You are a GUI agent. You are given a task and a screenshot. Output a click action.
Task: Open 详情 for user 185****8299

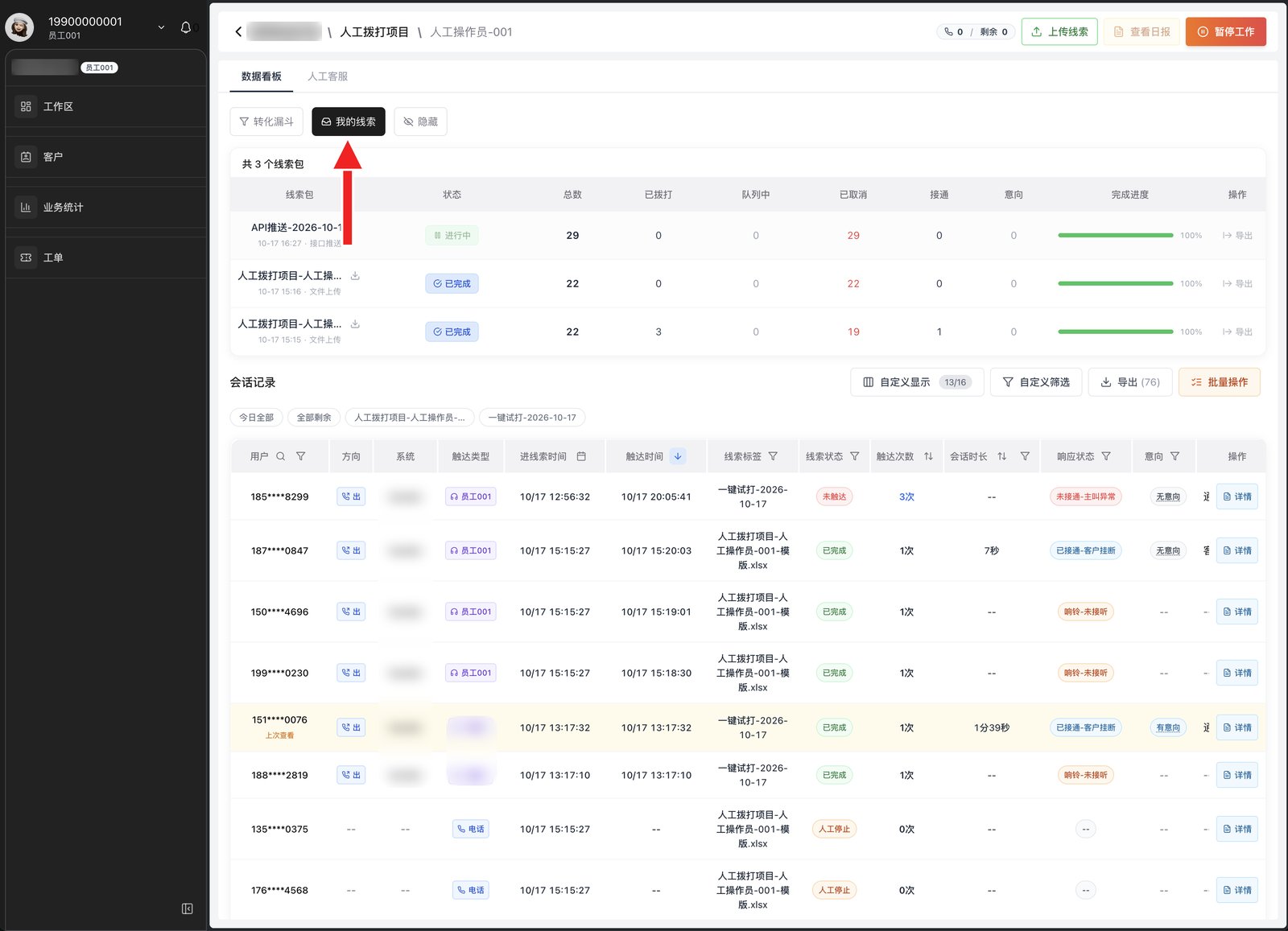1237,496
